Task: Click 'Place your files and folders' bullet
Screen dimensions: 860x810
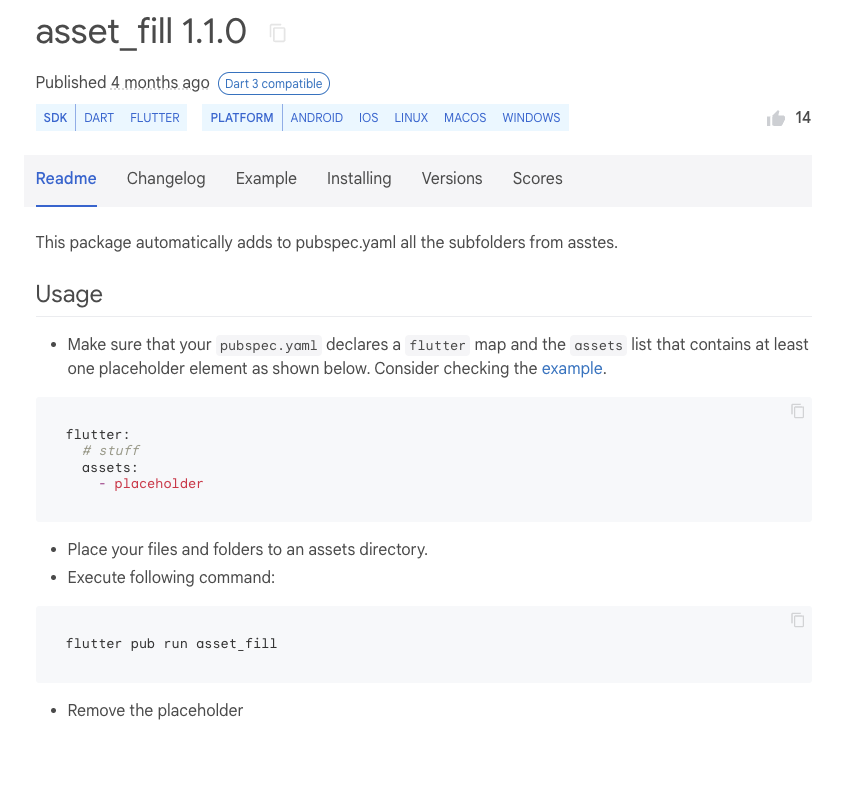Action: [x=247, y=550]
